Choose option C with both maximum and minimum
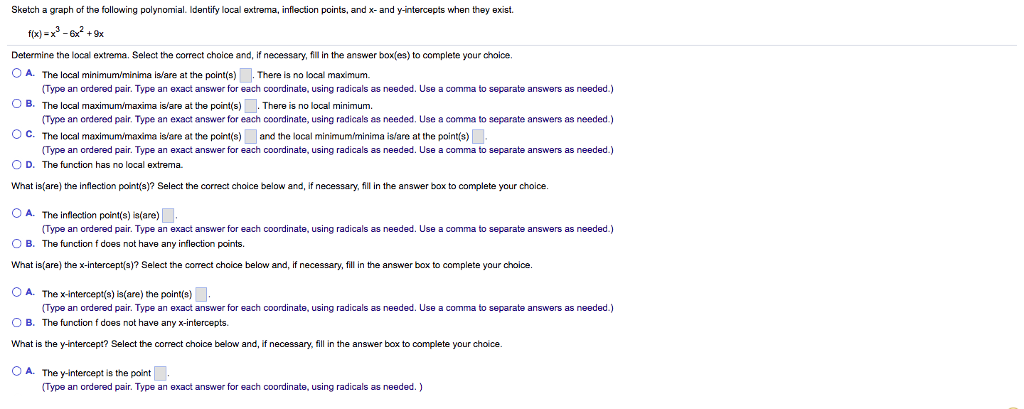 pos(18,135)
